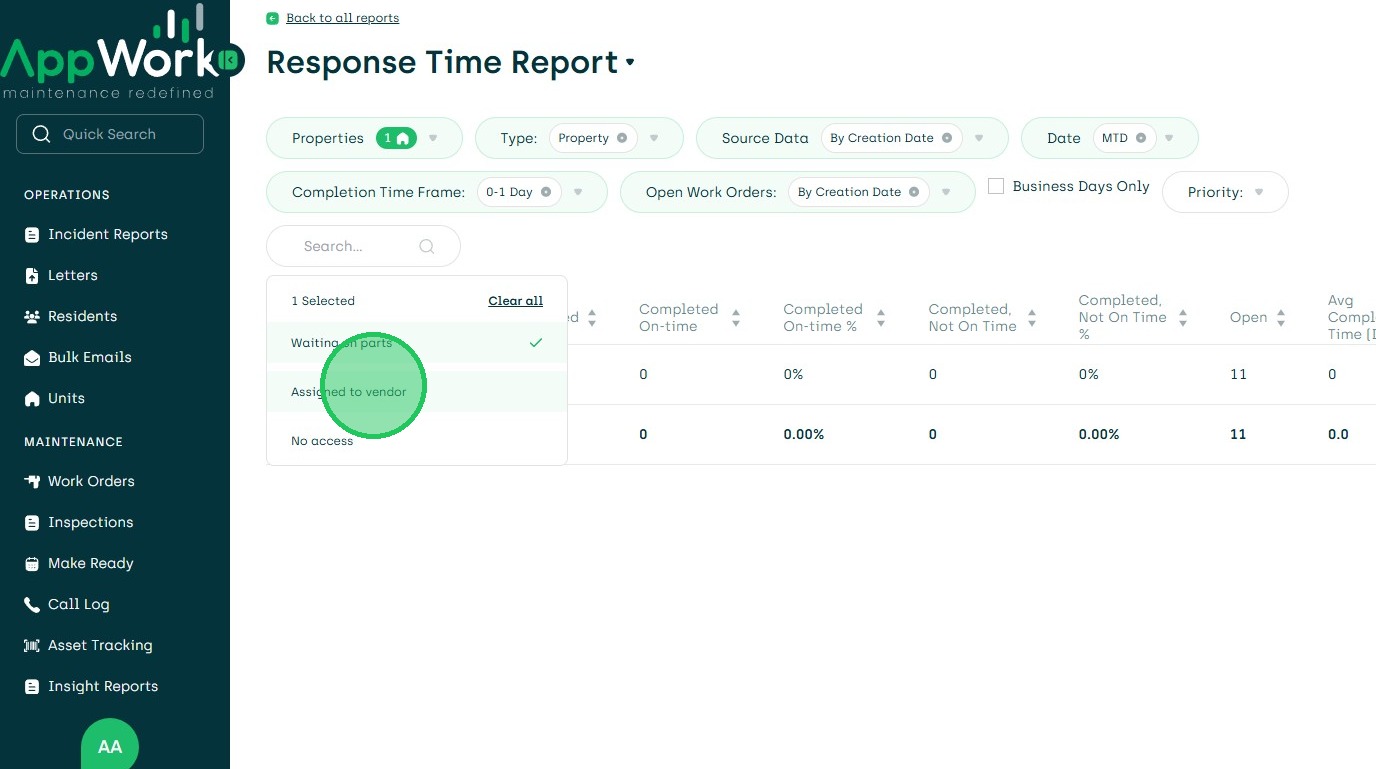
Task: Remove By Creation Date chip from Open Work Orders
Action: coord(914,192)
